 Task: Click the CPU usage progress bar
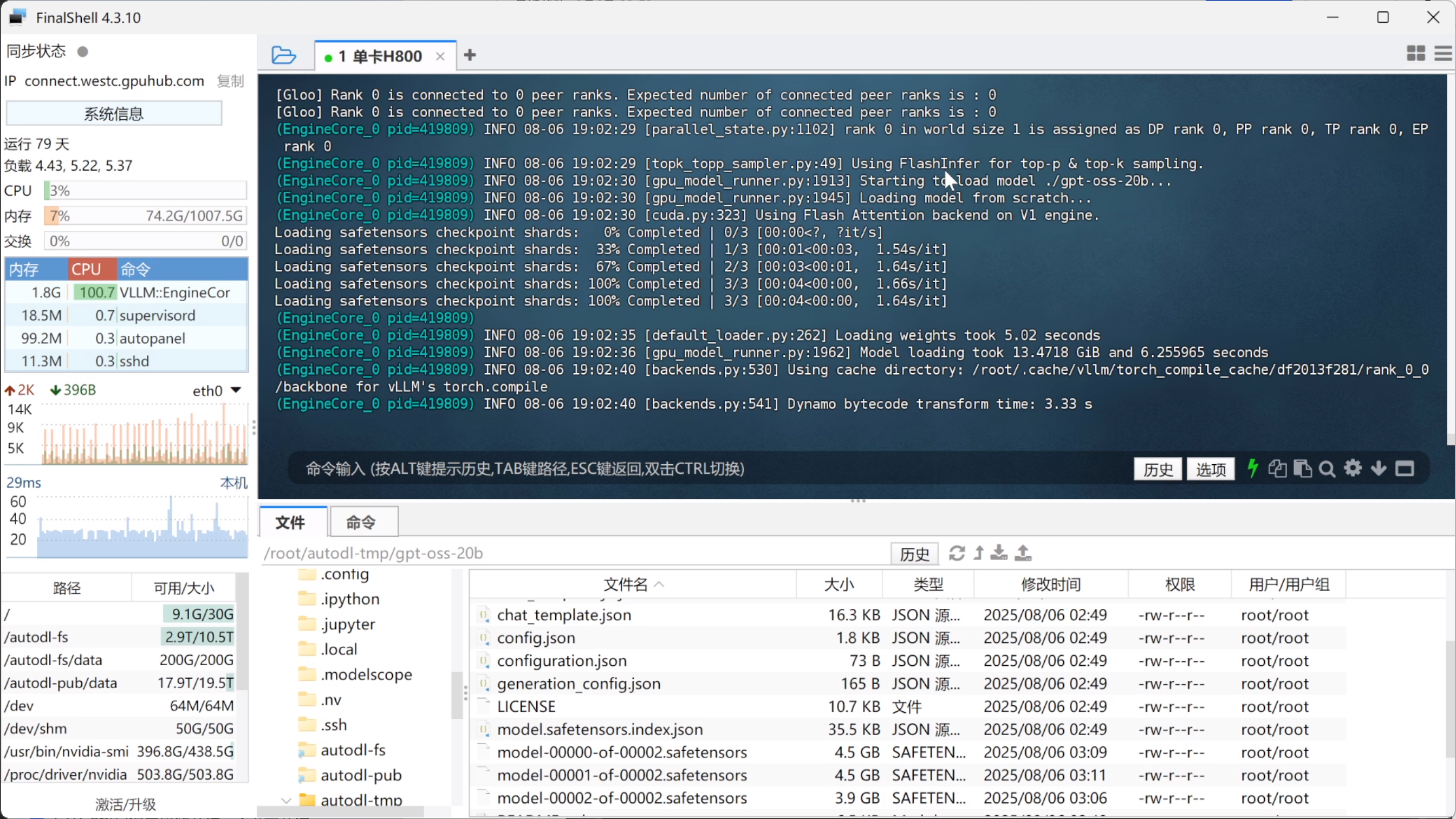[x=145, y=191]
